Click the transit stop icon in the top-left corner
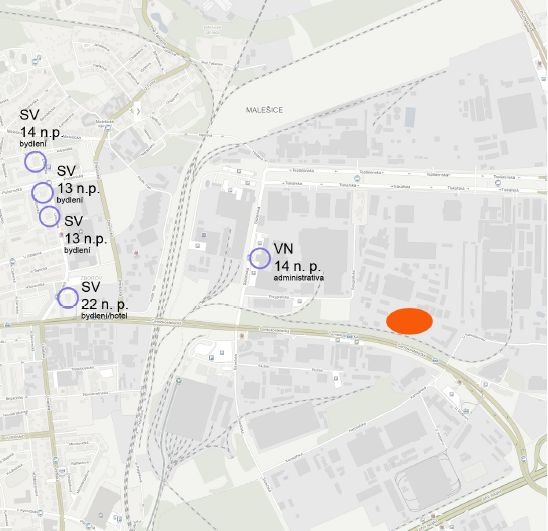The height and width of the screenshot is (531, 548). [36, 61]
